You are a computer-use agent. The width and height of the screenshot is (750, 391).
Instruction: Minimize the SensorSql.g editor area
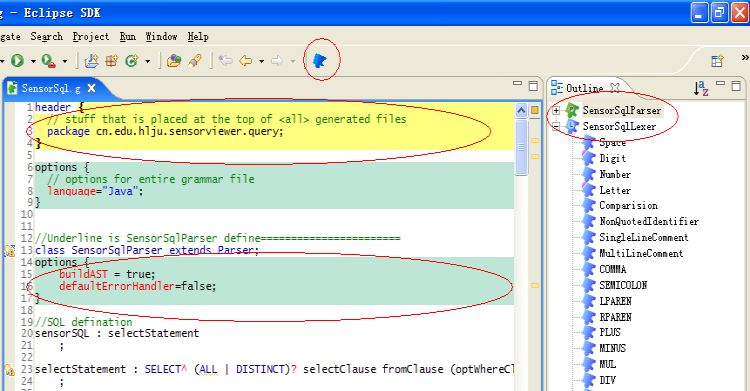(x=517, y=84)
